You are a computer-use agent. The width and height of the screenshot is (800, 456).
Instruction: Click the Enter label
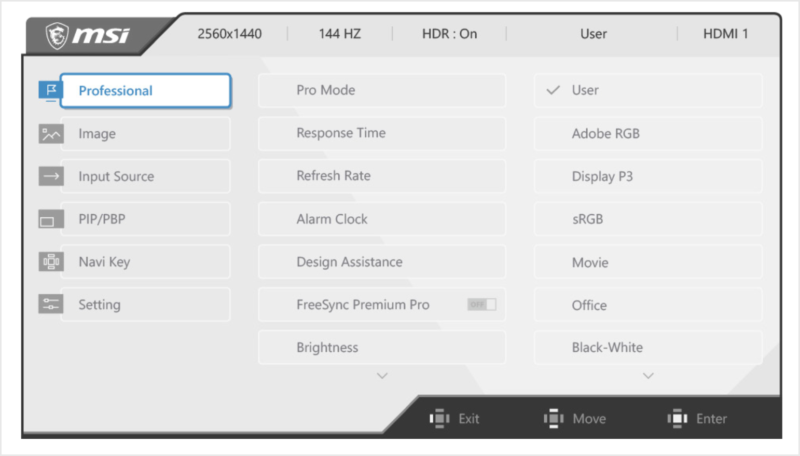711,419
